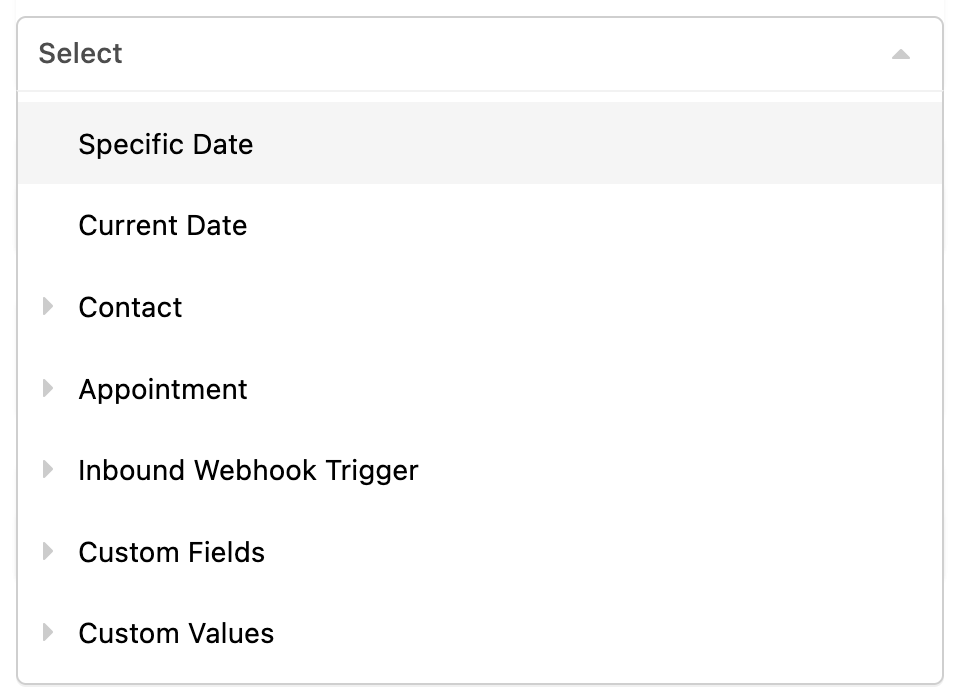
Task: Expand the Custom Values disclosure triangle
Action: click(48, 632)
